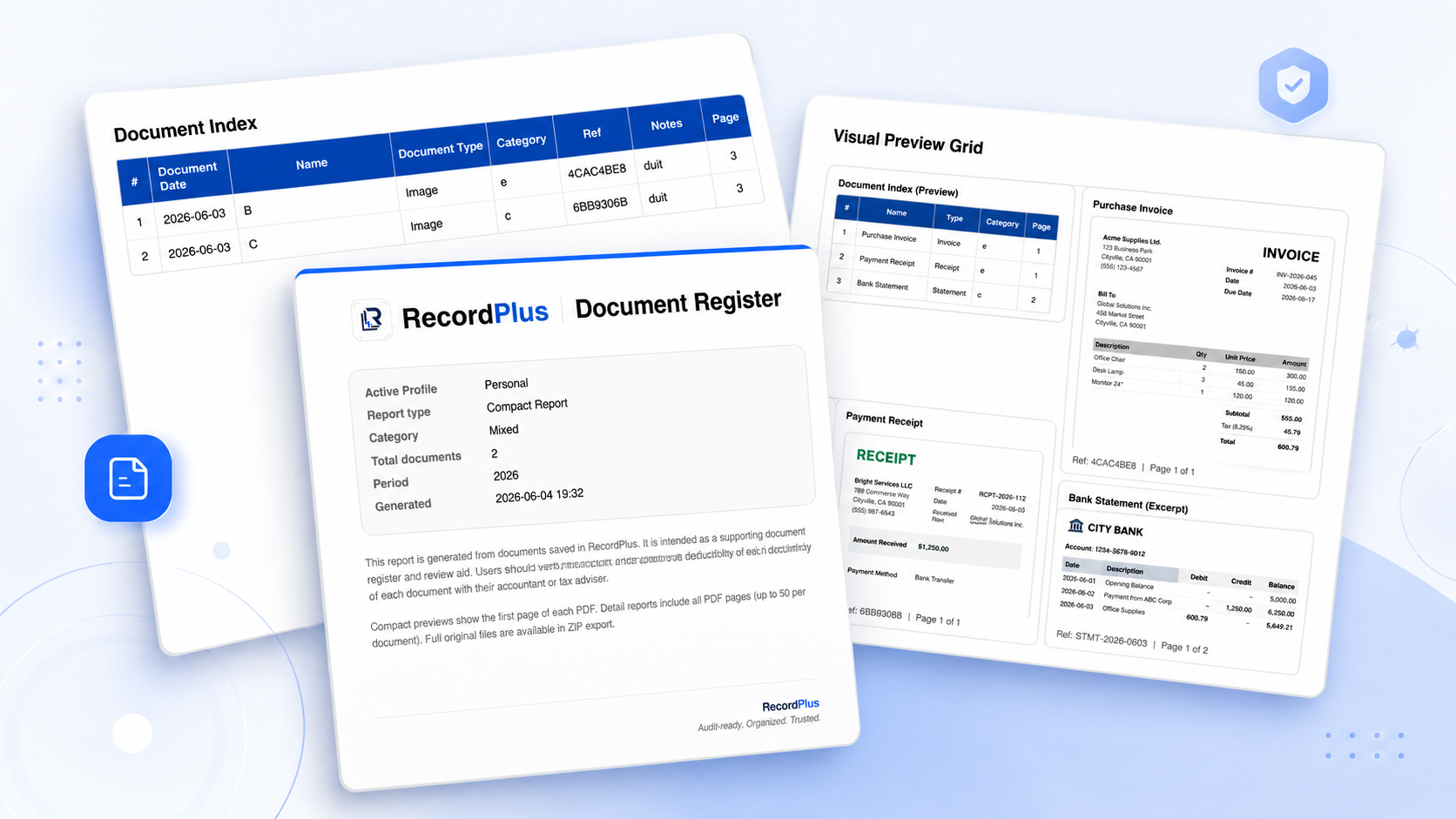Click the Generated timestamp 2026-06-04 19:32
1456x819 pixels.
(539, 495)
